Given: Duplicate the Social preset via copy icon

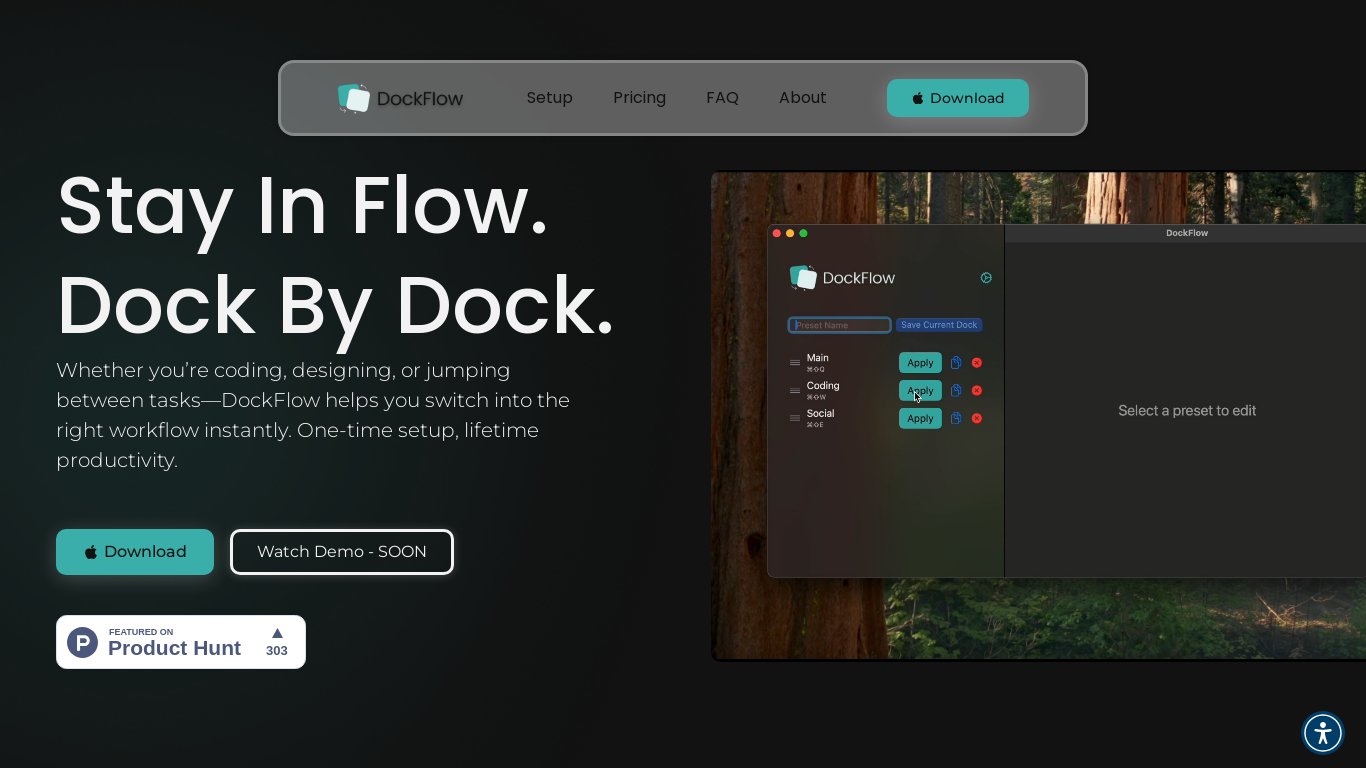Looking at the screenshot, I should click(x=956, y=419).
